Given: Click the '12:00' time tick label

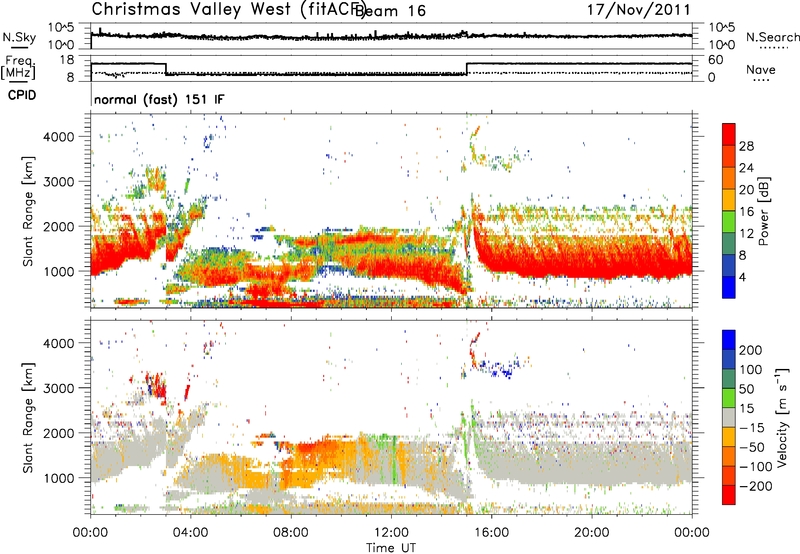Looking at the screenshot, I should click(391, 532).
